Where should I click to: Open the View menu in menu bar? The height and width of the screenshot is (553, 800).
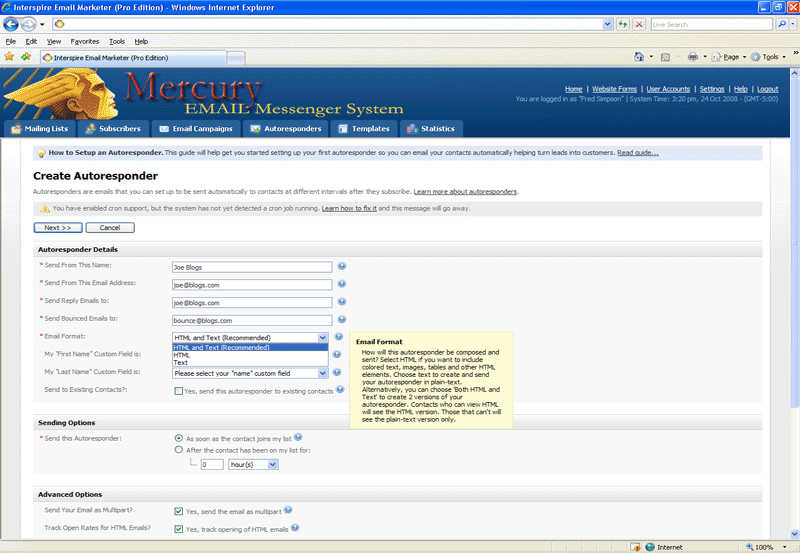[x=54, y=41]
